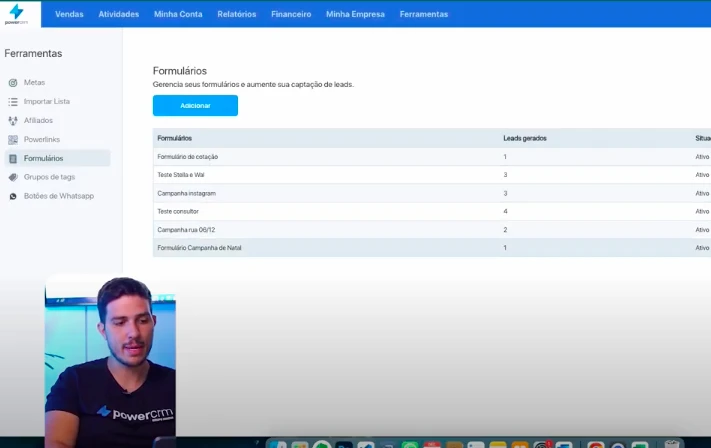Image resolution: width=711 pixels, height=448 pixels.
Task: Open the Vendas menu
Action: click(x=69, y=14)
